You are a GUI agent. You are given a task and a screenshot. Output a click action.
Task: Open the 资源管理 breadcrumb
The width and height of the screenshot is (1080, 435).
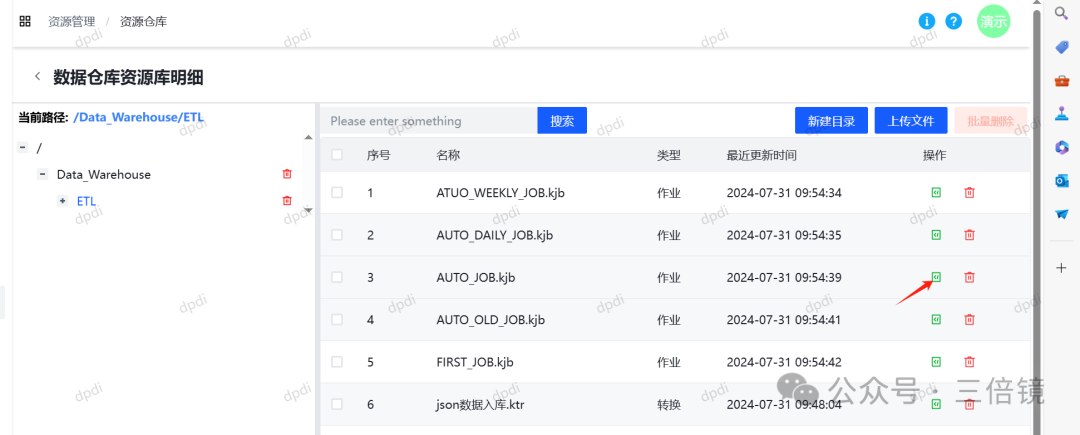[x=70, y=21]
